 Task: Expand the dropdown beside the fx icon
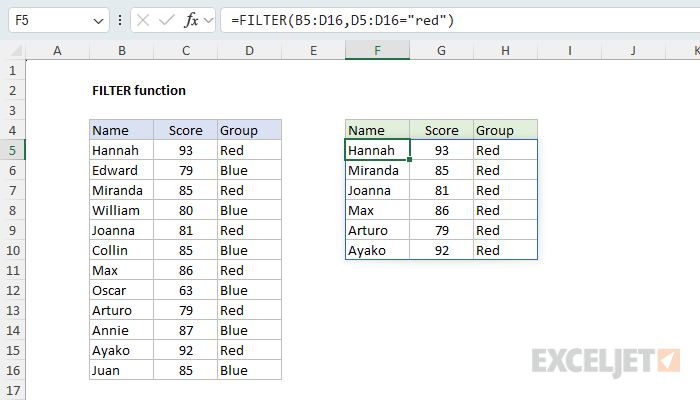[x=208, y=20]
